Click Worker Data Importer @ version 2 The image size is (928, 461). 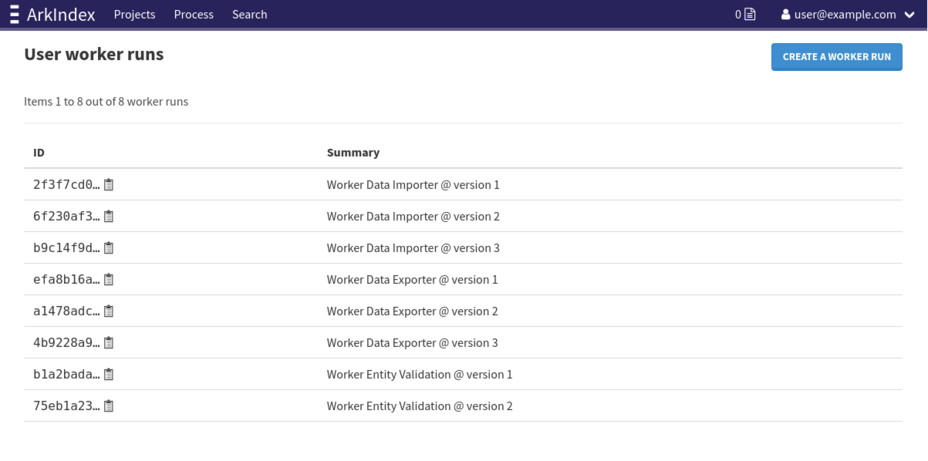[x=413, y=217]
